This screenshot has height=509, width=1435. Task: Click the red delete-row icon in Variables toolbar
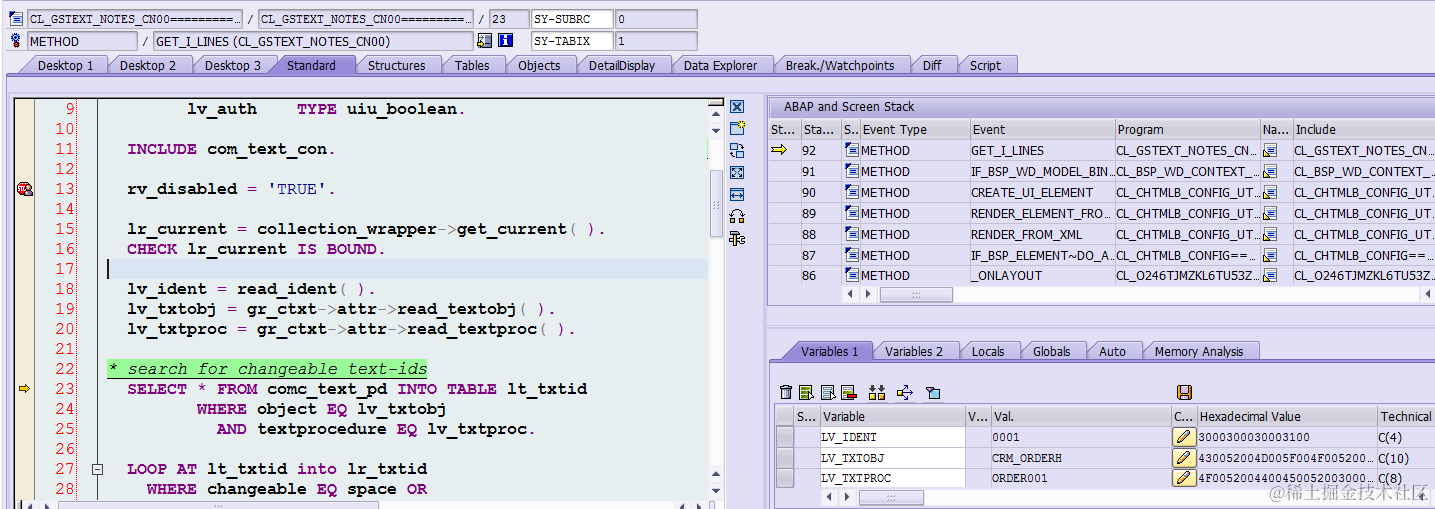pos(848,392)
